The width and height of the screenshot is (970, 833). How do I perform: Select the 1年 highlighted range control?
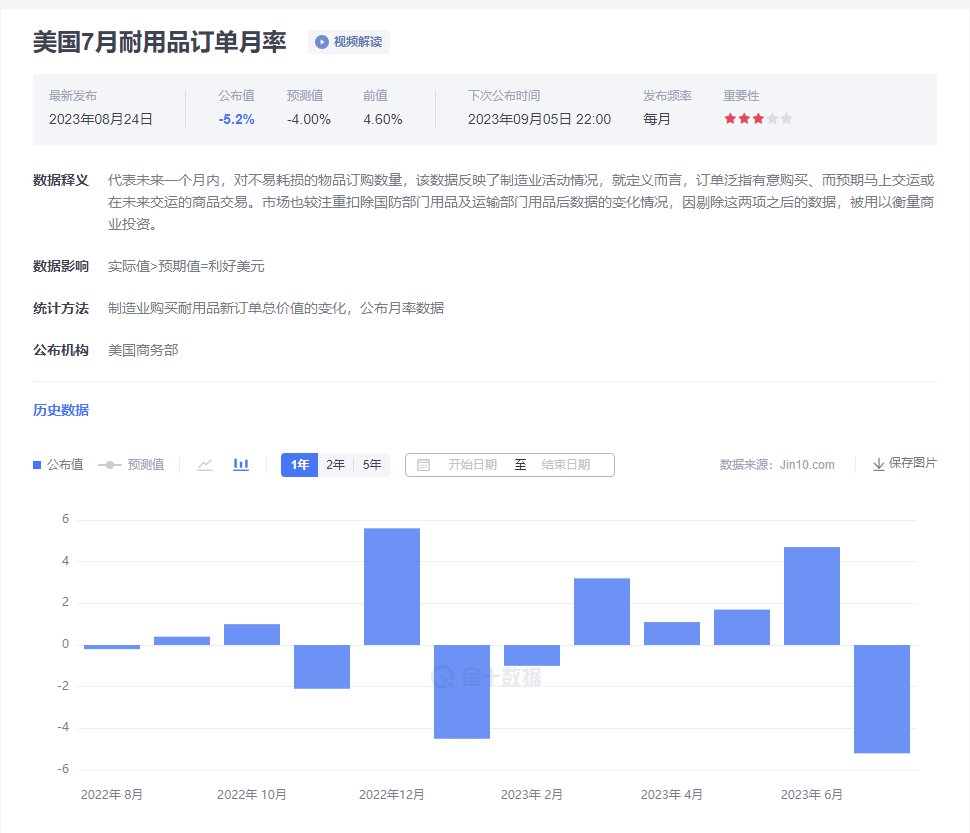coord(298,464)
